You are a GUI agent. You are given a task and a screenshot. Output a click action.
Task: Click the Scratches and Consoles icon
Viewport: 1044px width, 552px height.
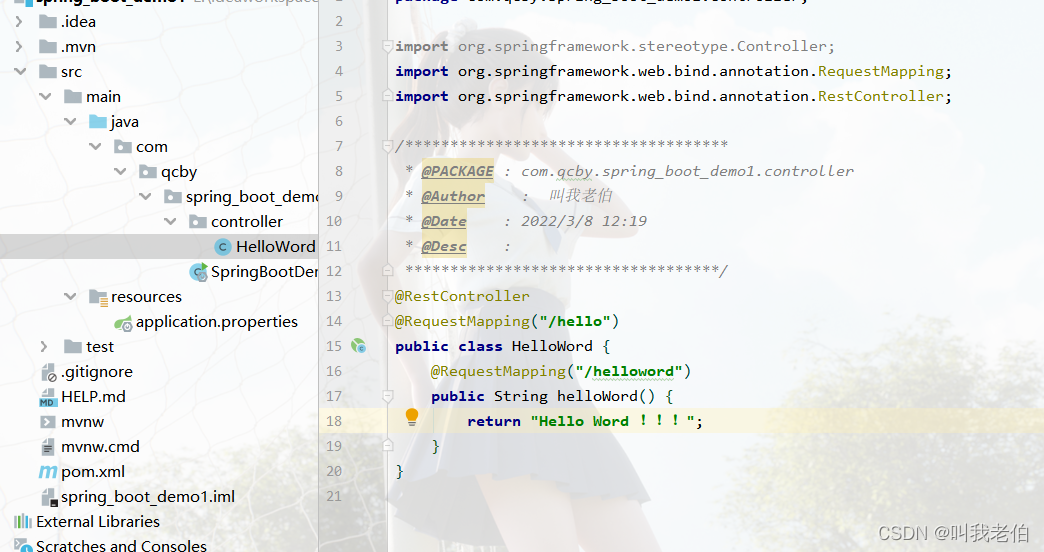(x=23, y=546)
